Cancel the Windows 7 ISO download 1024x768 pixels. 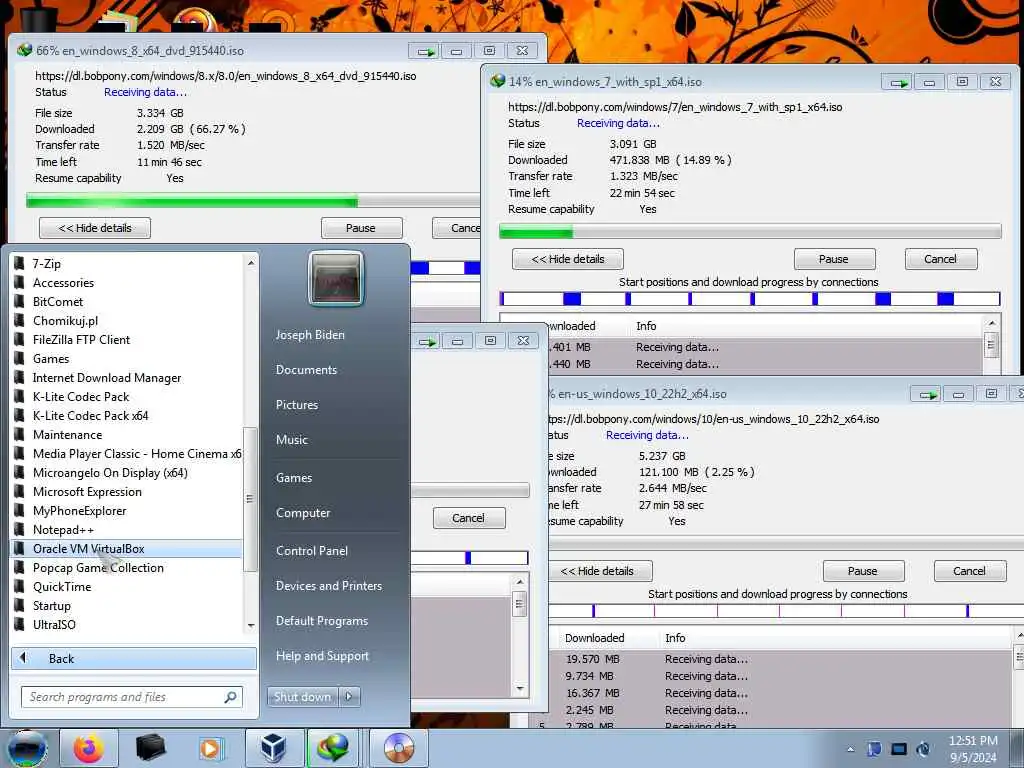coord(940,259)
